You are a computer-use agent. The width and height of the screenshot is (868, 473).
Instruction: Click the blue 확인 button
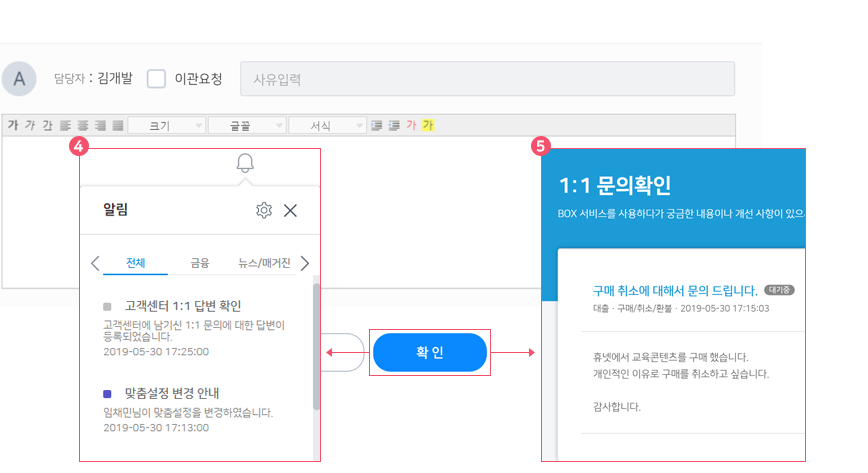430,352
